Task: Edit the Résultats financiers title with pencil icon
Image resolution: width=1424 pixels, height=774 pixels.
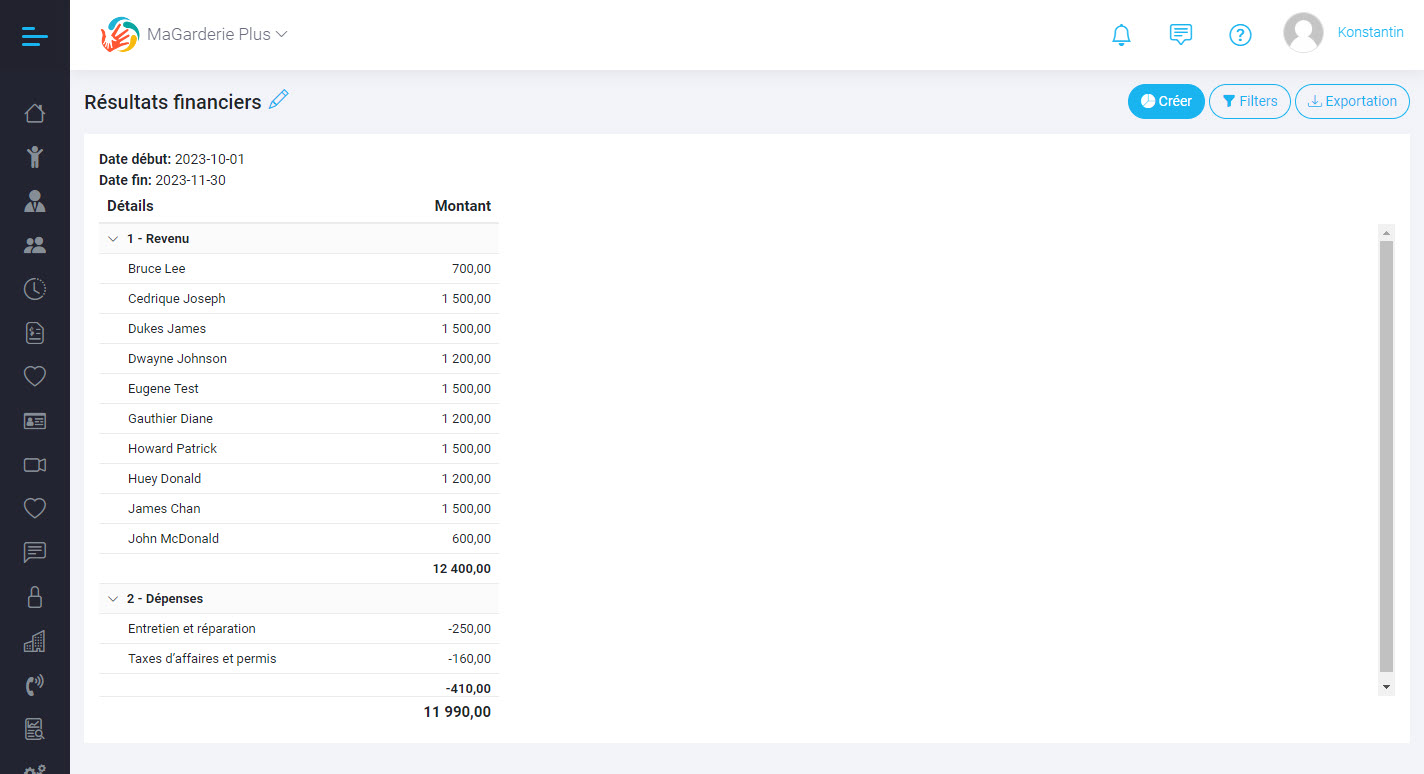Action: click(x=278, y=99)
